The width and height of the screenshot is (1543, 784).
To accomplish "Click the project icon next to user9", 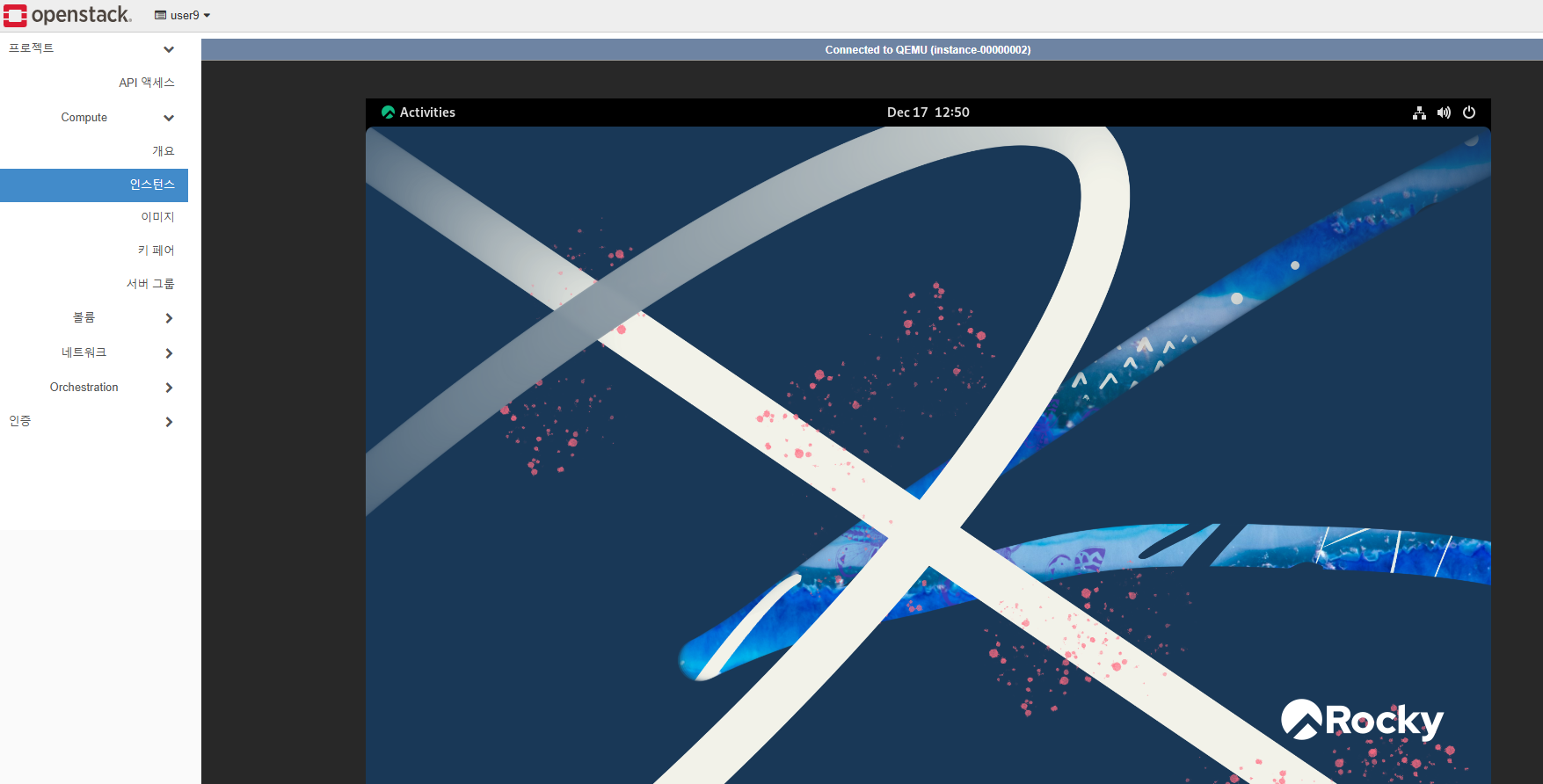I will [x=160, y=15].
